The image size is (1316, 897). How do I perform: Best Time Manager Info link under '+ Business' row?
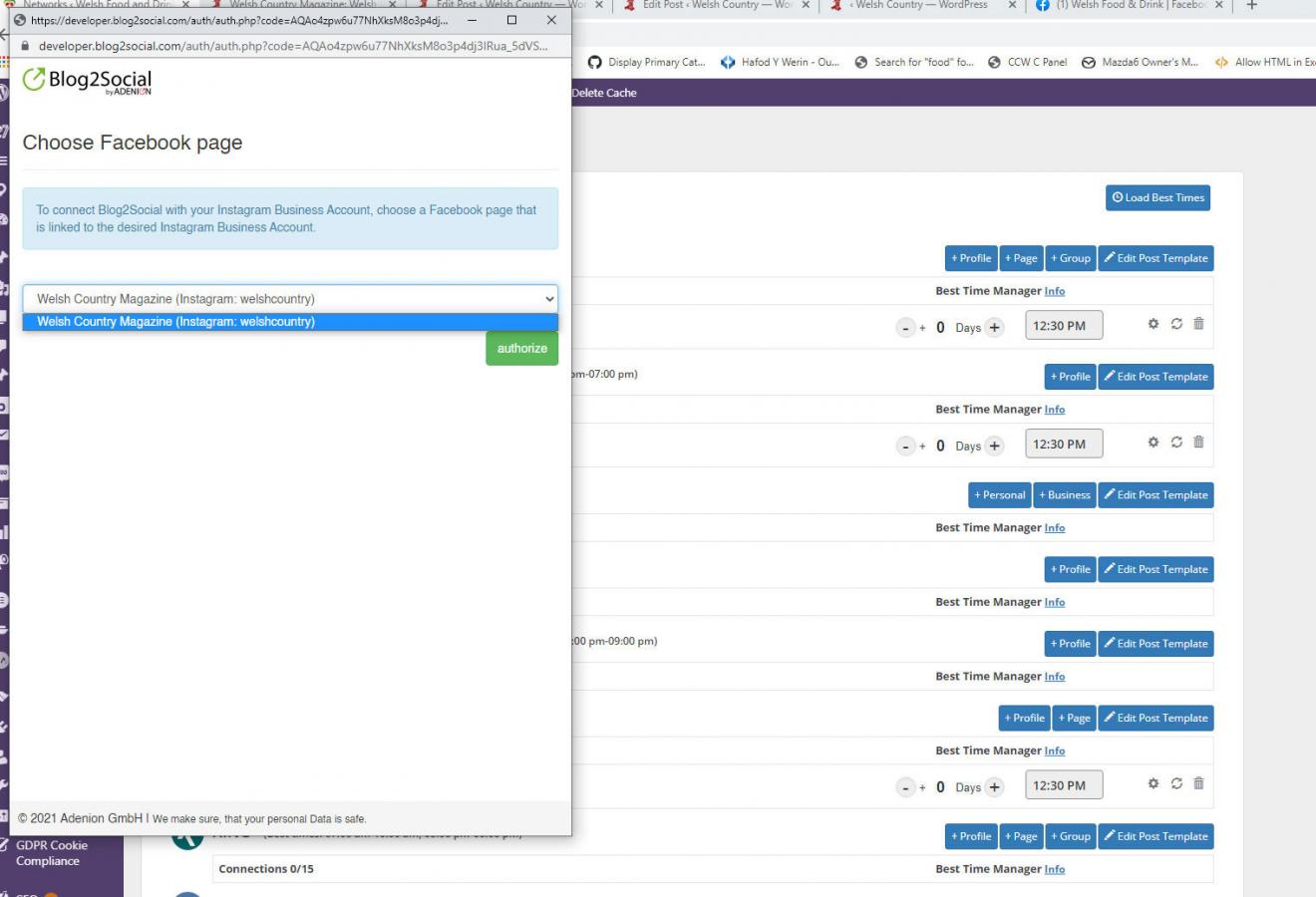[x=1055, y=528]
